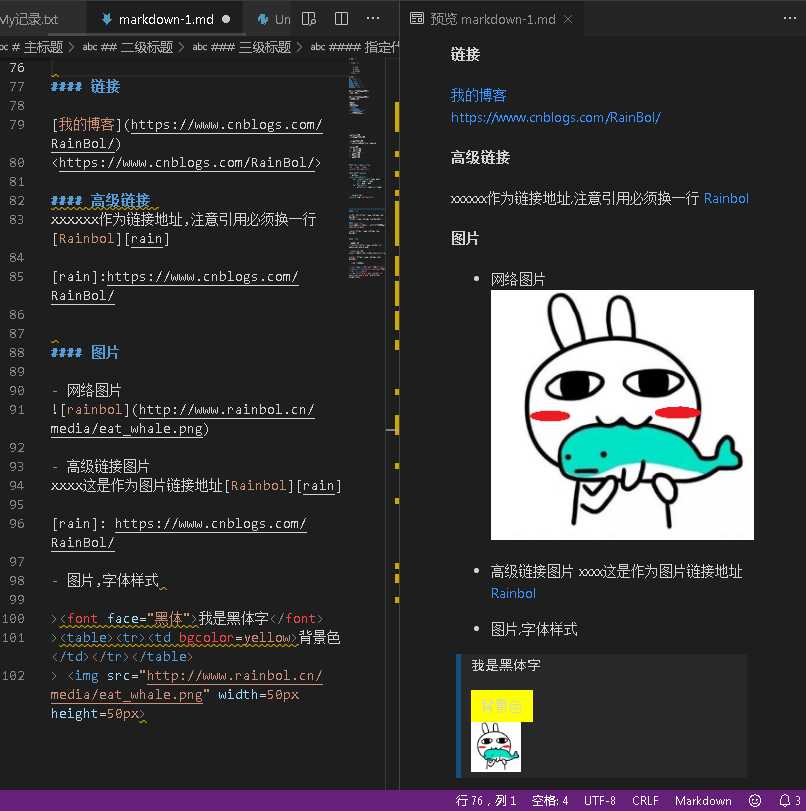Open preview to the side icon
This screenshot has height=811, width=806.
(308, 19)
